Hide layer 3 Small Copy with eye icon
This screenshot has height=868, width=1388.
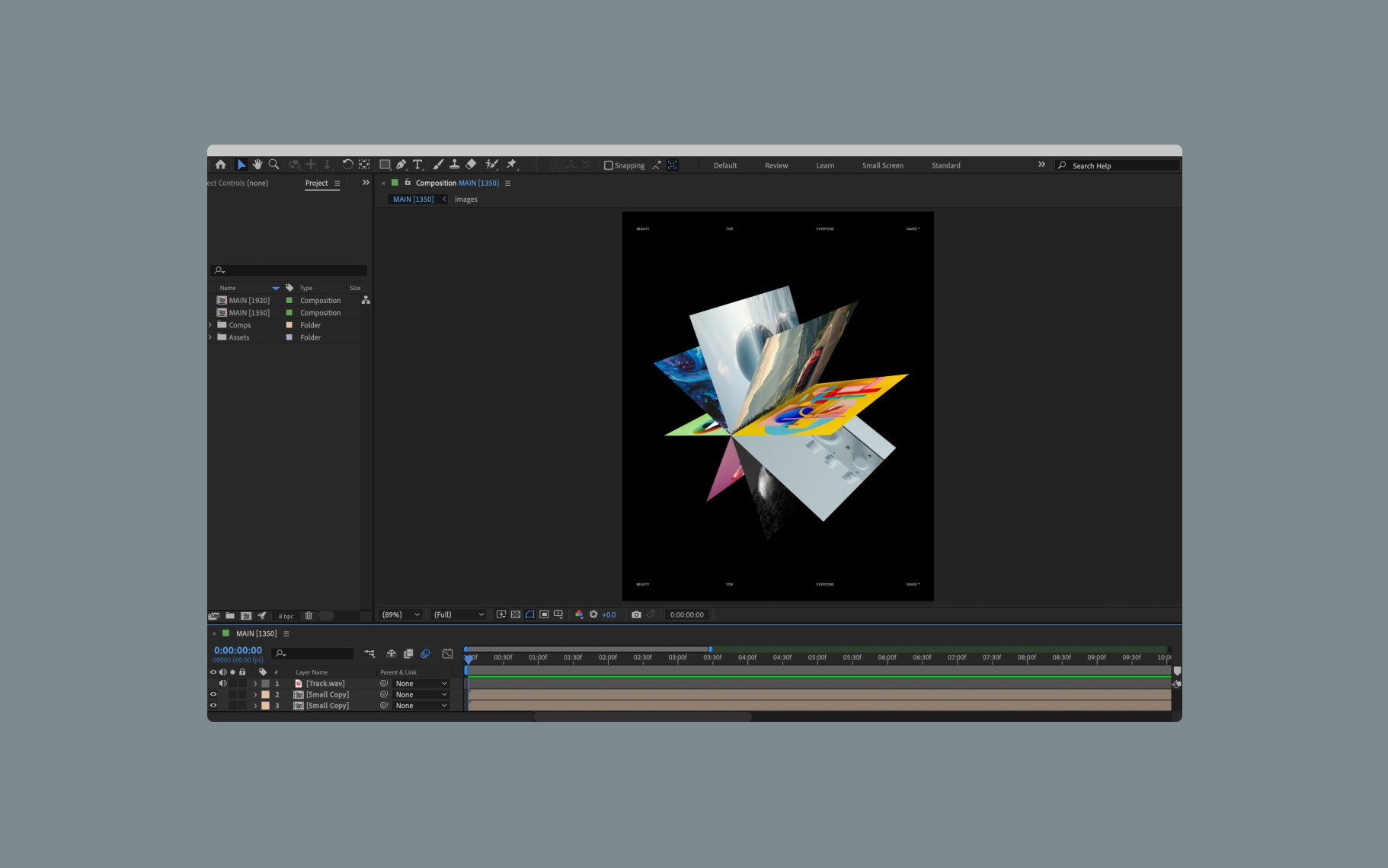pyautogui.click(x=213, y=706)
